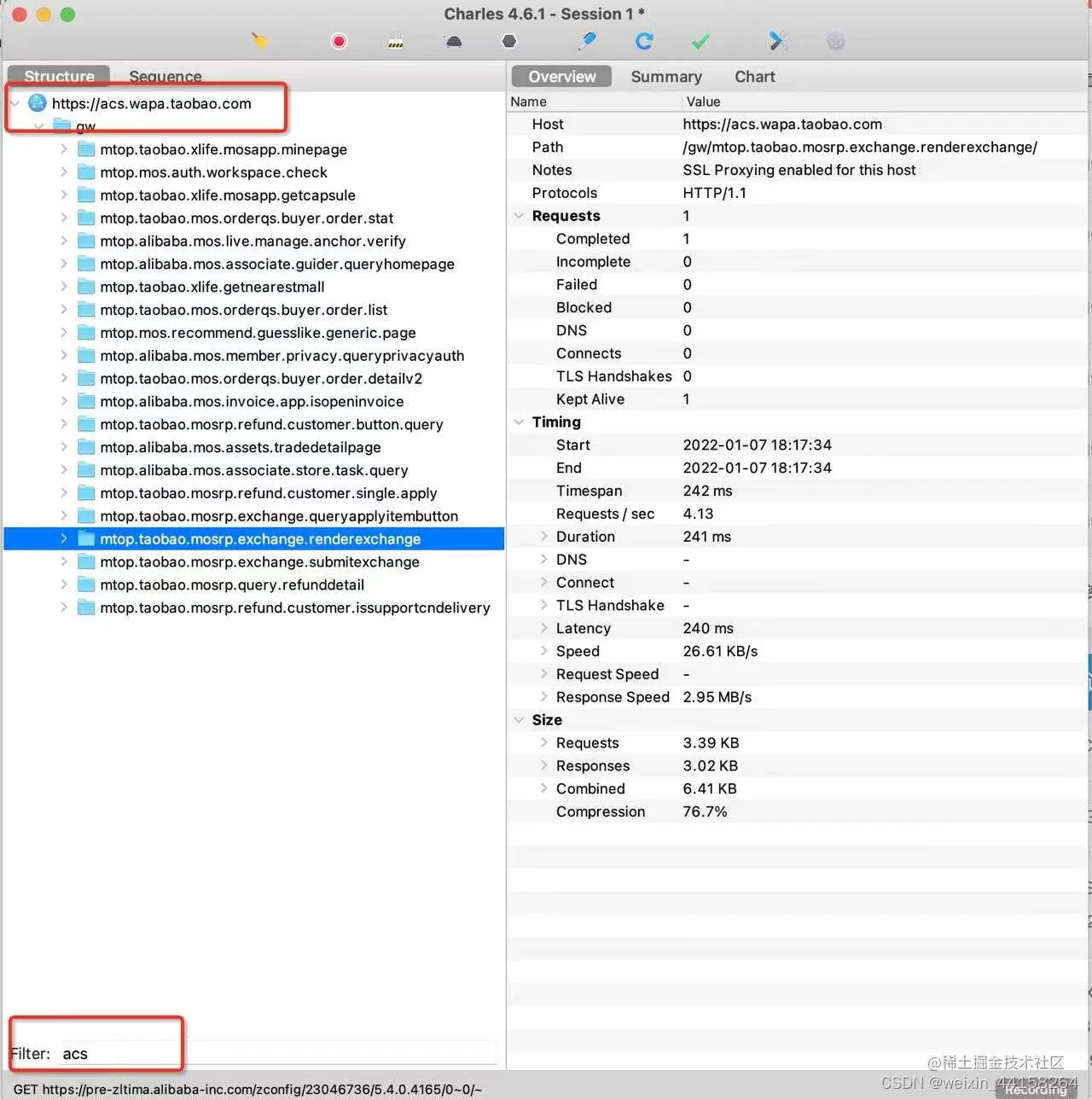Toggle Breakpoints hexagon icon
This screenshot has width=1092, height=1099.
click(x=509, y=41)
